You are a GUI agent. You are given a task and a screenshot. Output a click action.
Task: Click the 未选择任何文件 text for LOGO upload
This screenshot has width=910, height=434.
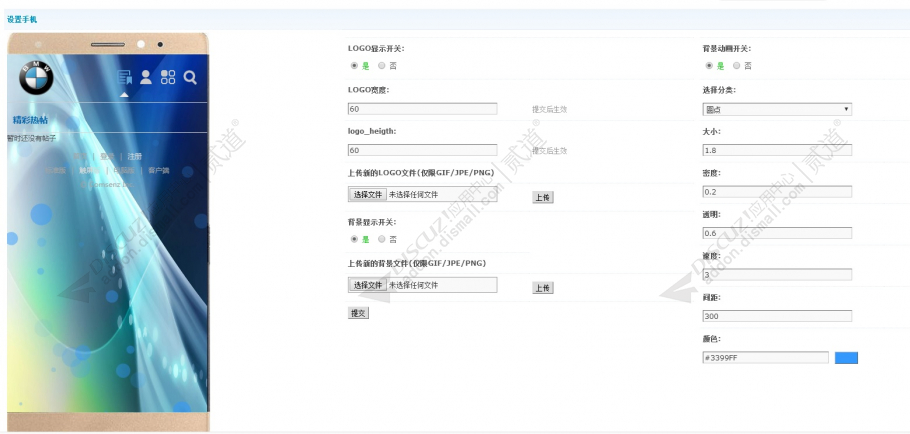[x=413, y=194]
